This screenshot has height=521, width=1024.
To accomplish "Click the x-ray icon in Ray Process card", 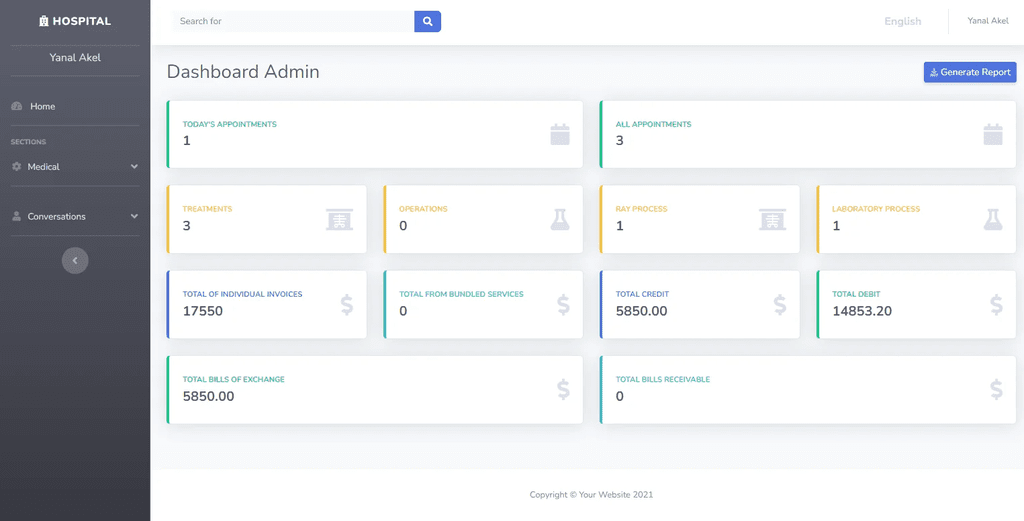I will click(x=773, y=219).
